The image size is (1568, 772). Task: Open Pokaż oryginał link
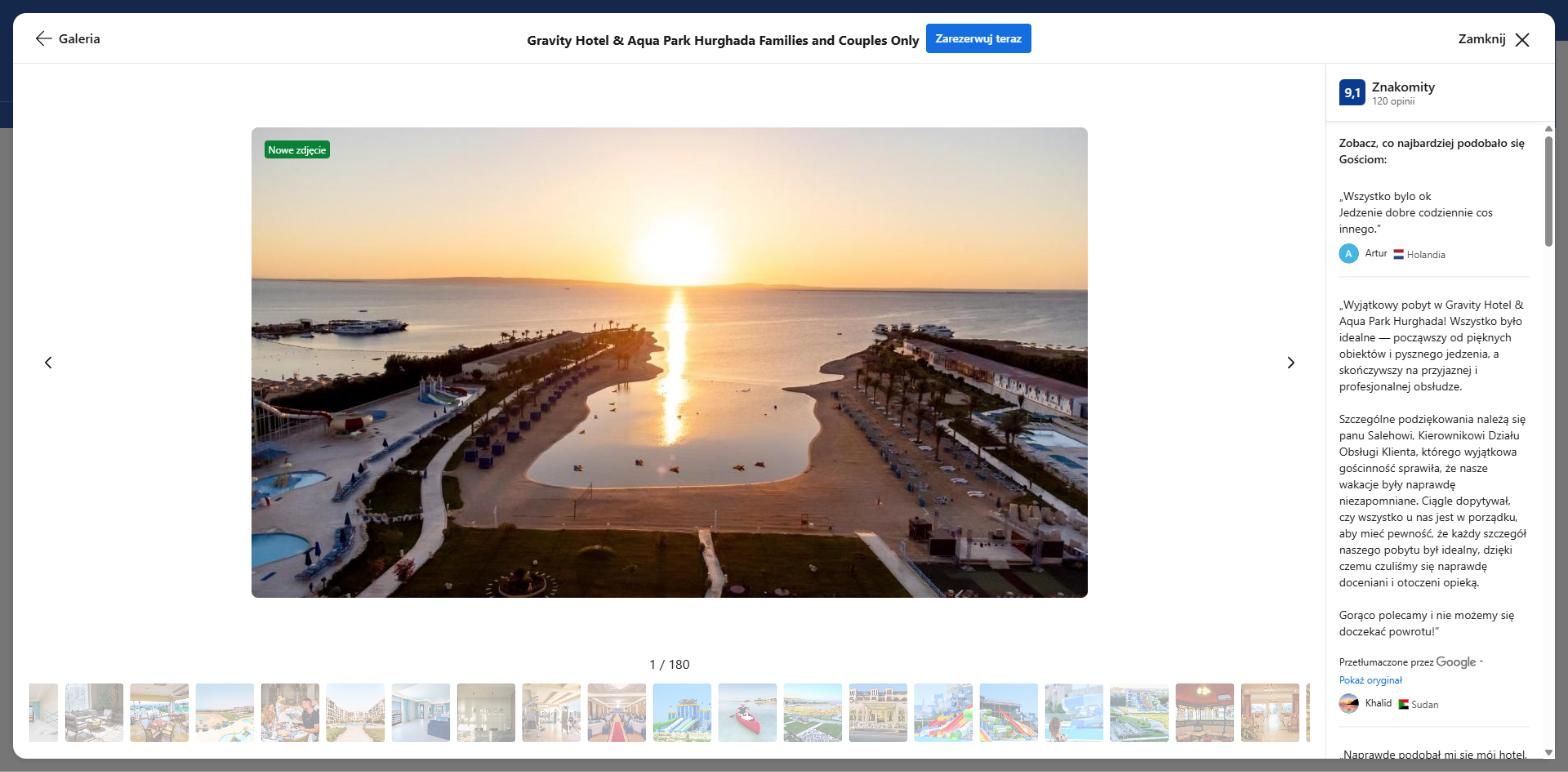(1370, 680)
